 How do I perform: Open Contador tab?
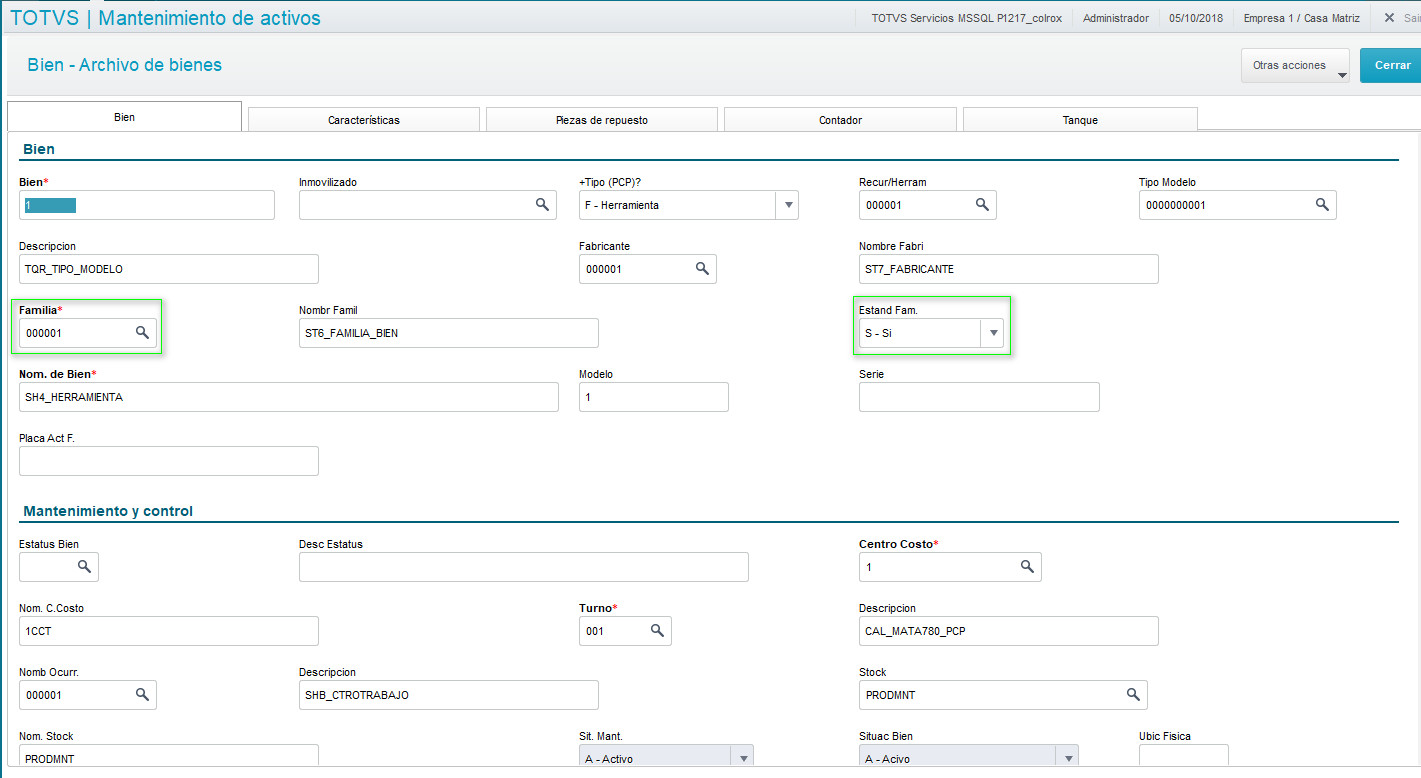pyautogui.click(x=840, y=120)
